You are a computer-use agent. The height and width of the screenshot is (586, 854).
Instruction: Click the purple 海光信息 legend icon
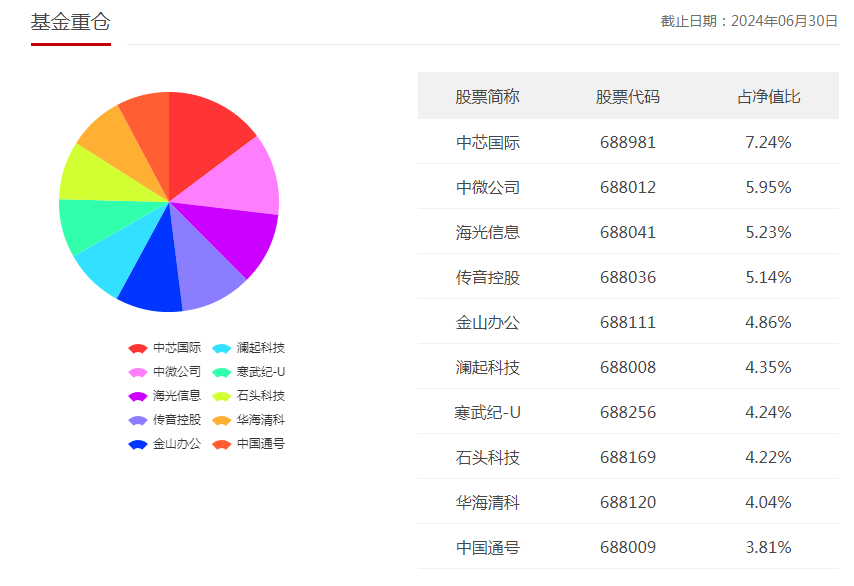pyautogui.click(x=138, y=396)
